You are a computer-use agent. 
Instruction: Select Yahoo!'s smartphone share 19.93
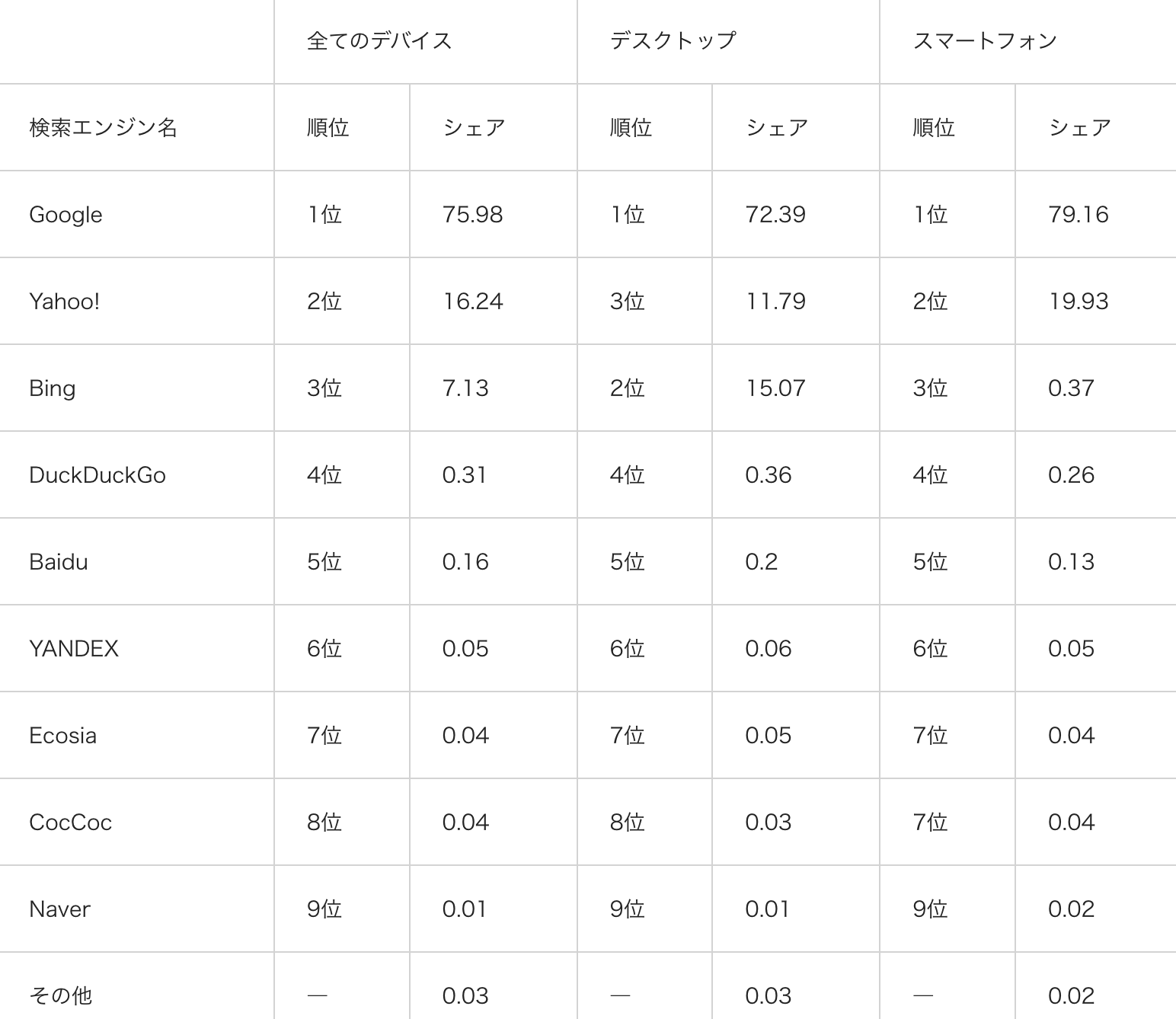pos(1078,302)
